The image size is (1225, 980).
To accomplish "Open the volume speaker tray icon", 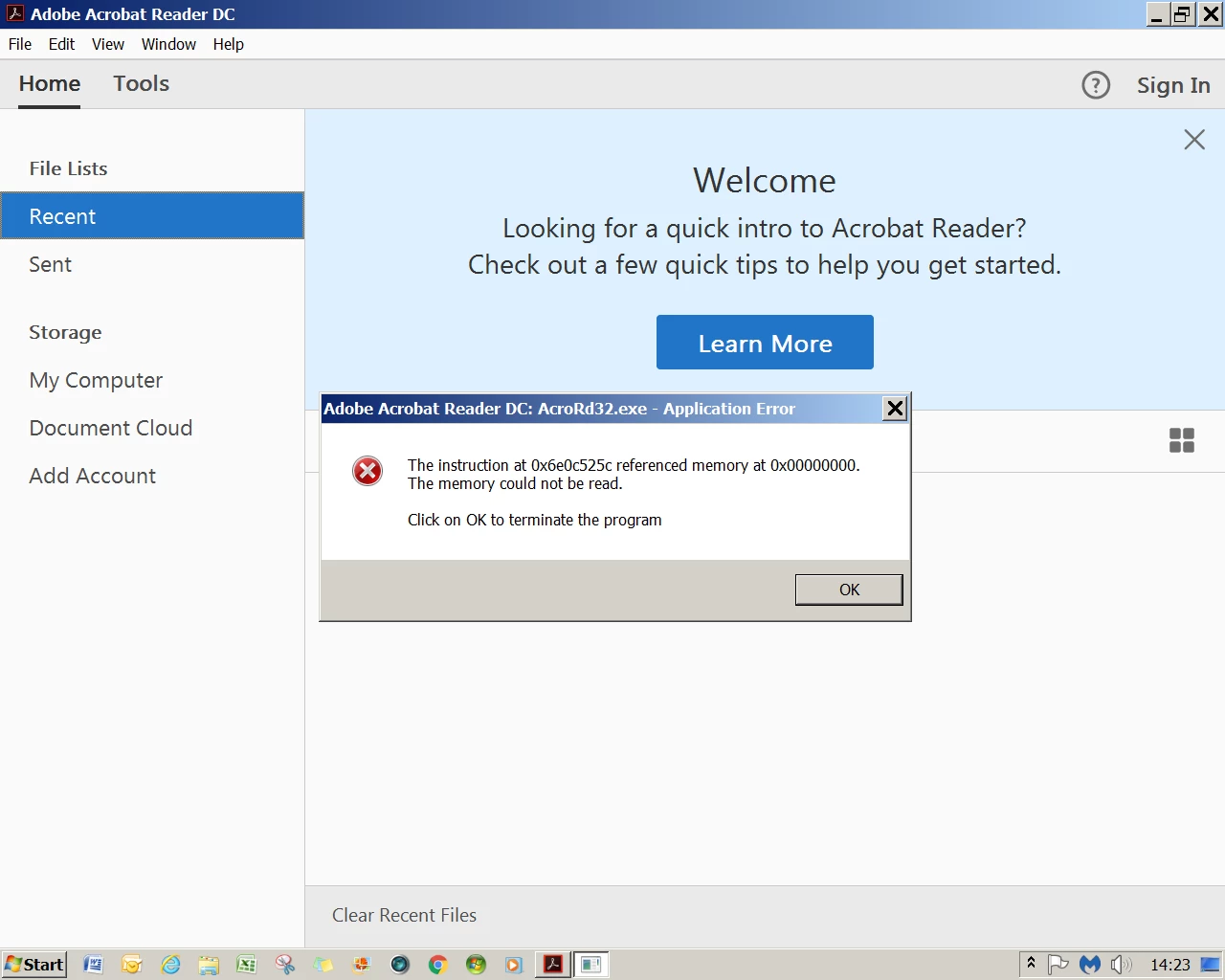I will [1121, 965].
